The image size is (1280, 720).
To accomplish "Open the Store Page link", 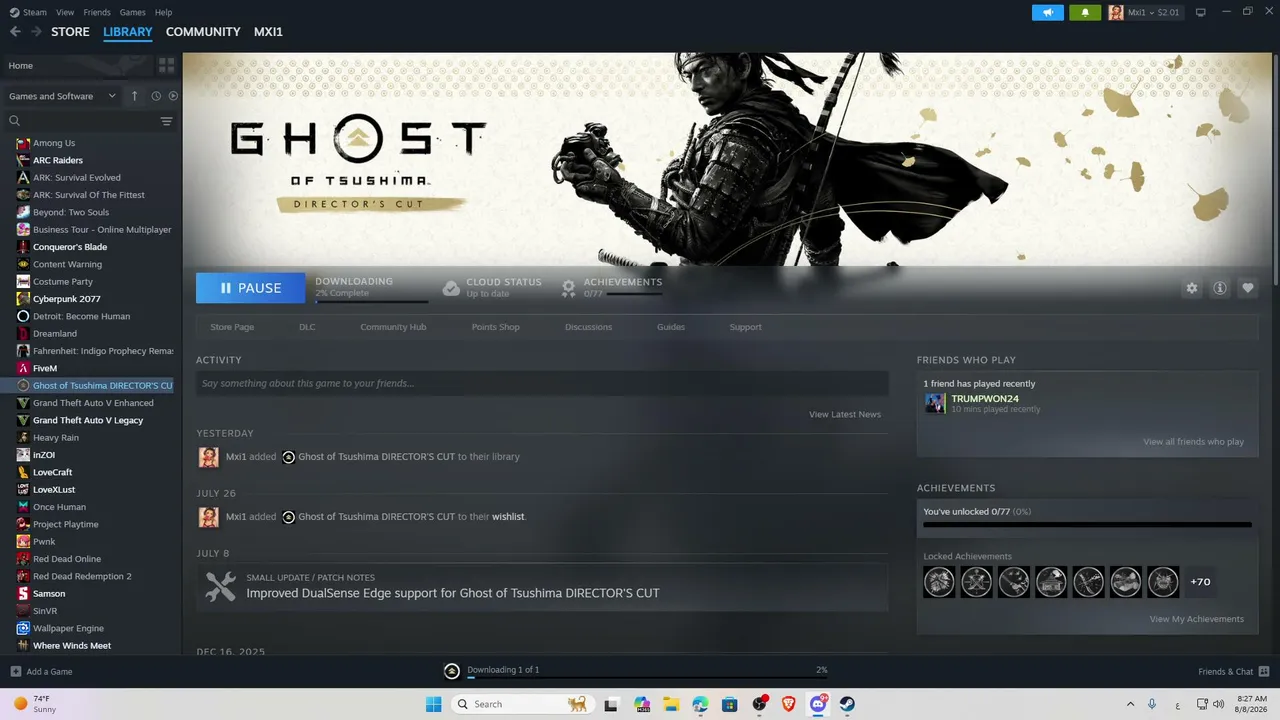I will pos(232,327).
